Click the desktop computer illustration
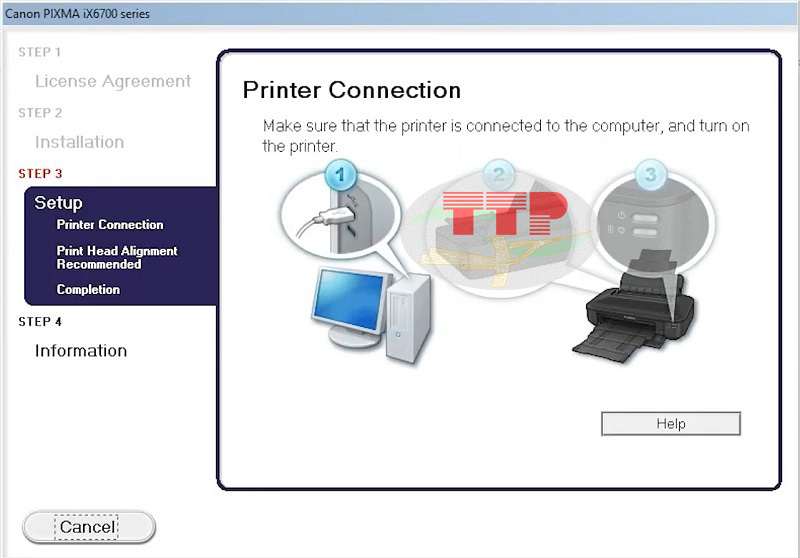This screenshot has height=558, width=800. [x=371, y=314]
